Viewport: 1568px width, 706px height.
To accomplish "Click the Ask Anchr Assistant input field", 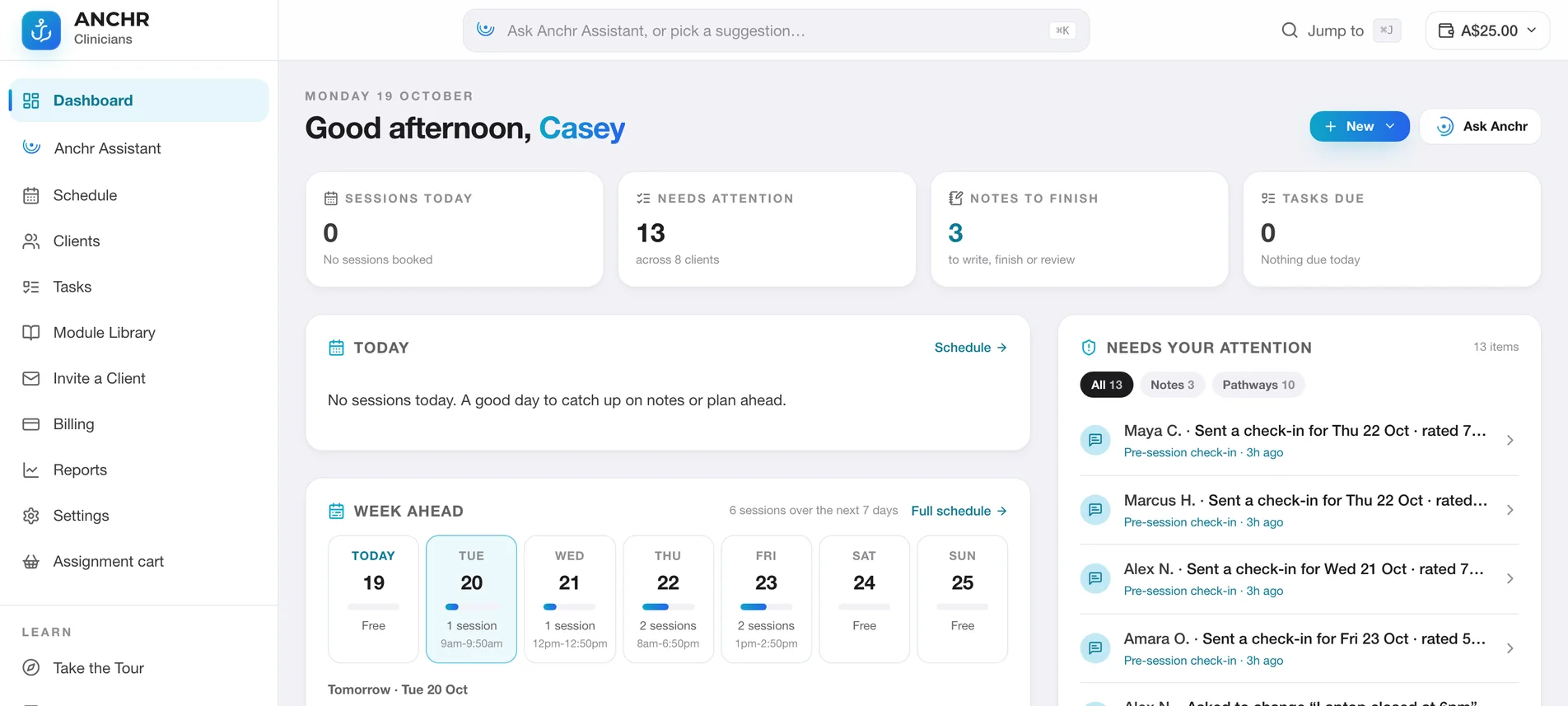I will [776, 30].
